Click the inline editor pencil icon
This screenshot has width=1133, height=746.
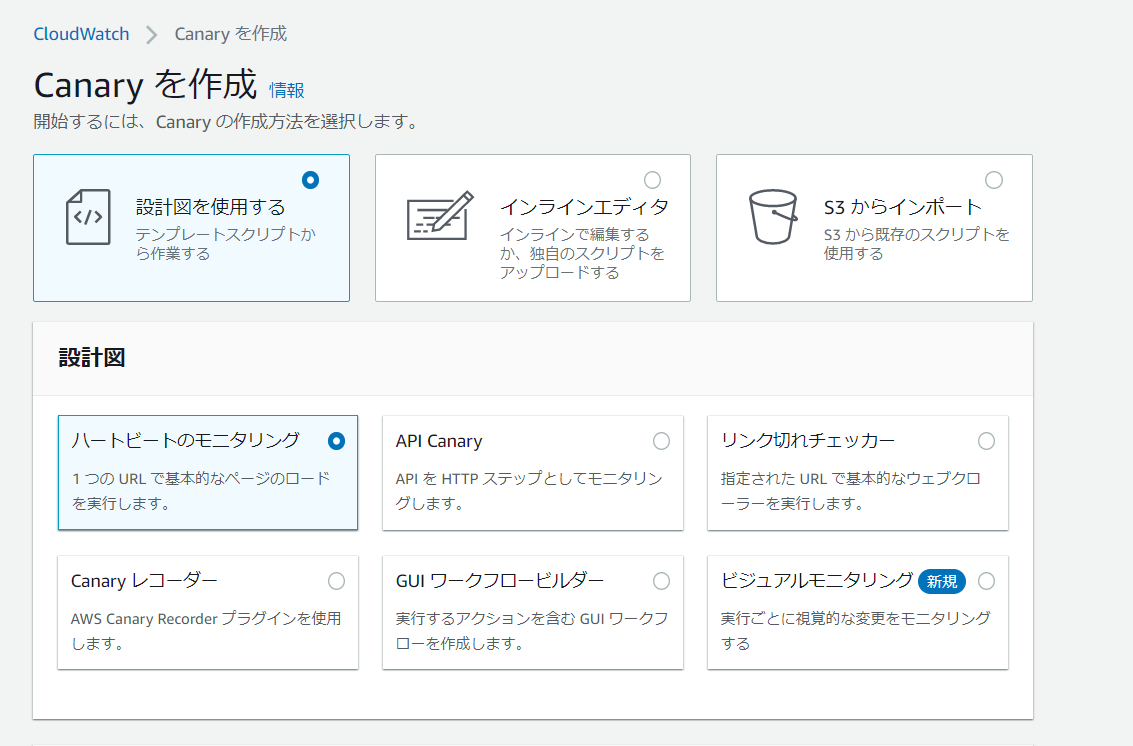coord(440,215)
